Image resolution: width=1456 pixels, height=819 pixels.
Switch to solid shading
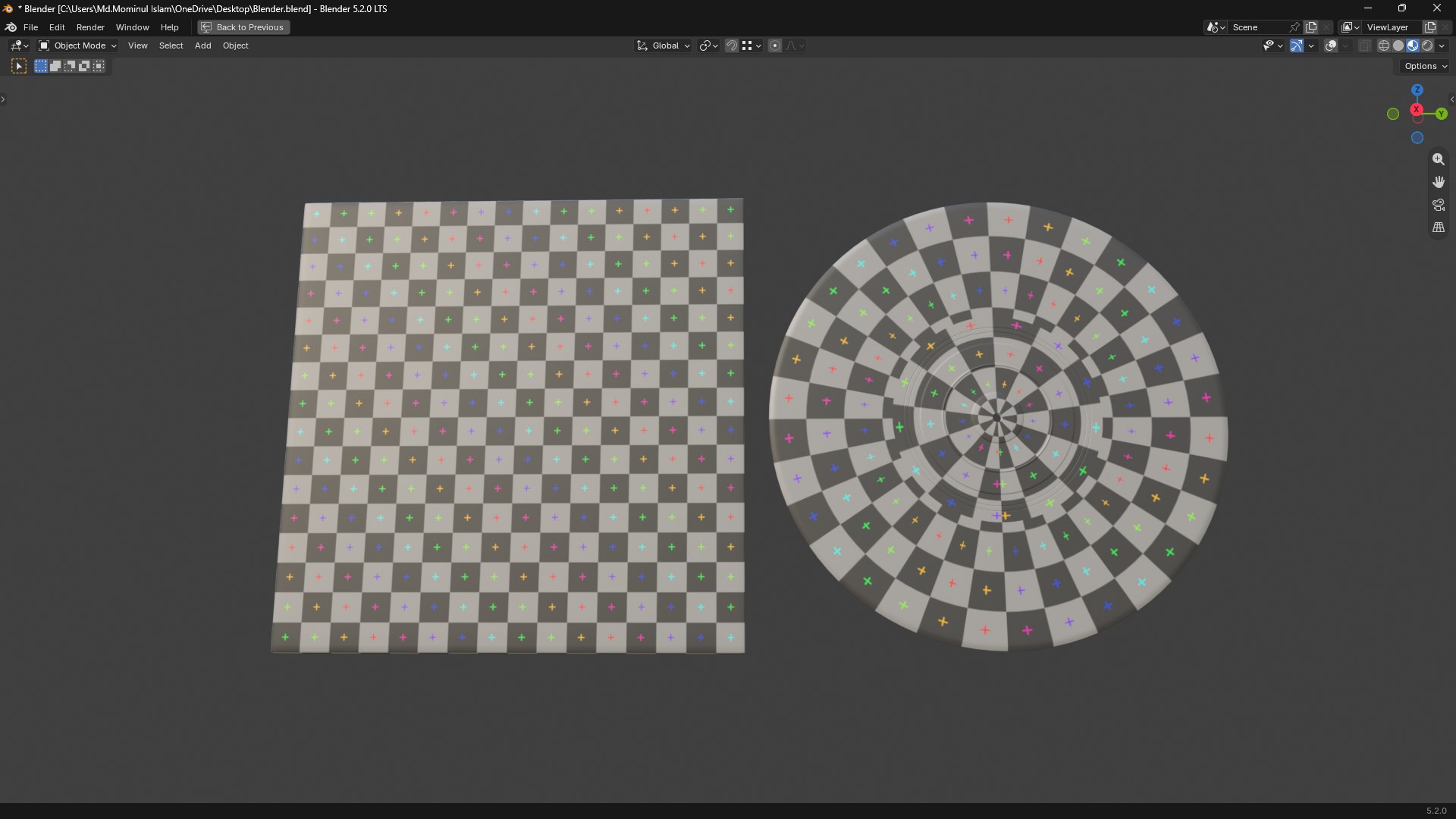tap(1398, 46)
